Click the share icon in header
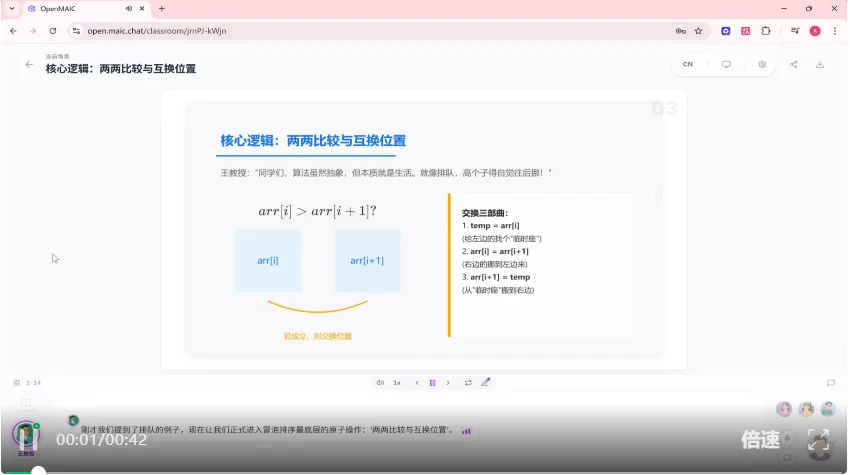The image size is (850, 475). pos(793,64)
